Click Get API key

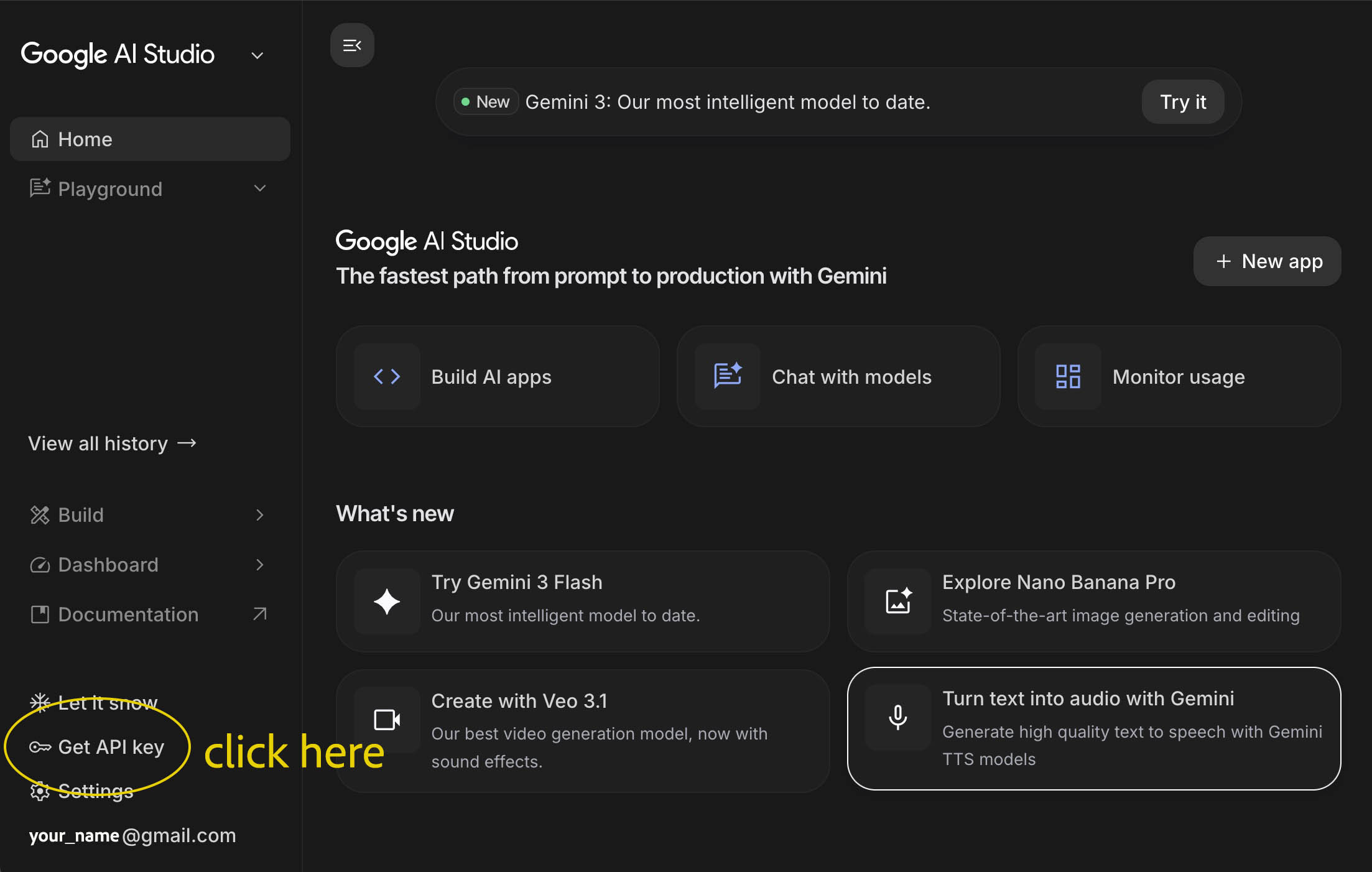tap(97, 747)
